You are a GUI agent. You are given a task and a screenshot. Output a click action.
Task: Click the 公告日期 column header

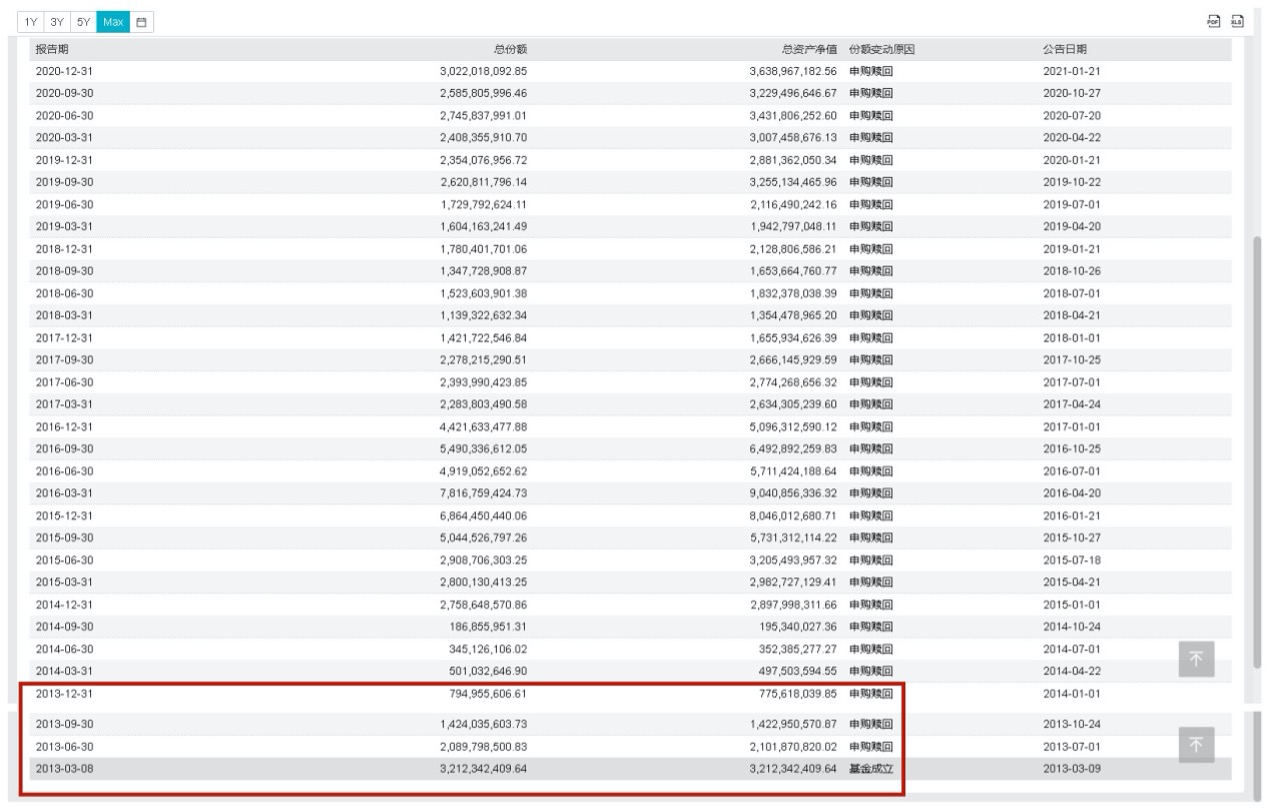1064,49
